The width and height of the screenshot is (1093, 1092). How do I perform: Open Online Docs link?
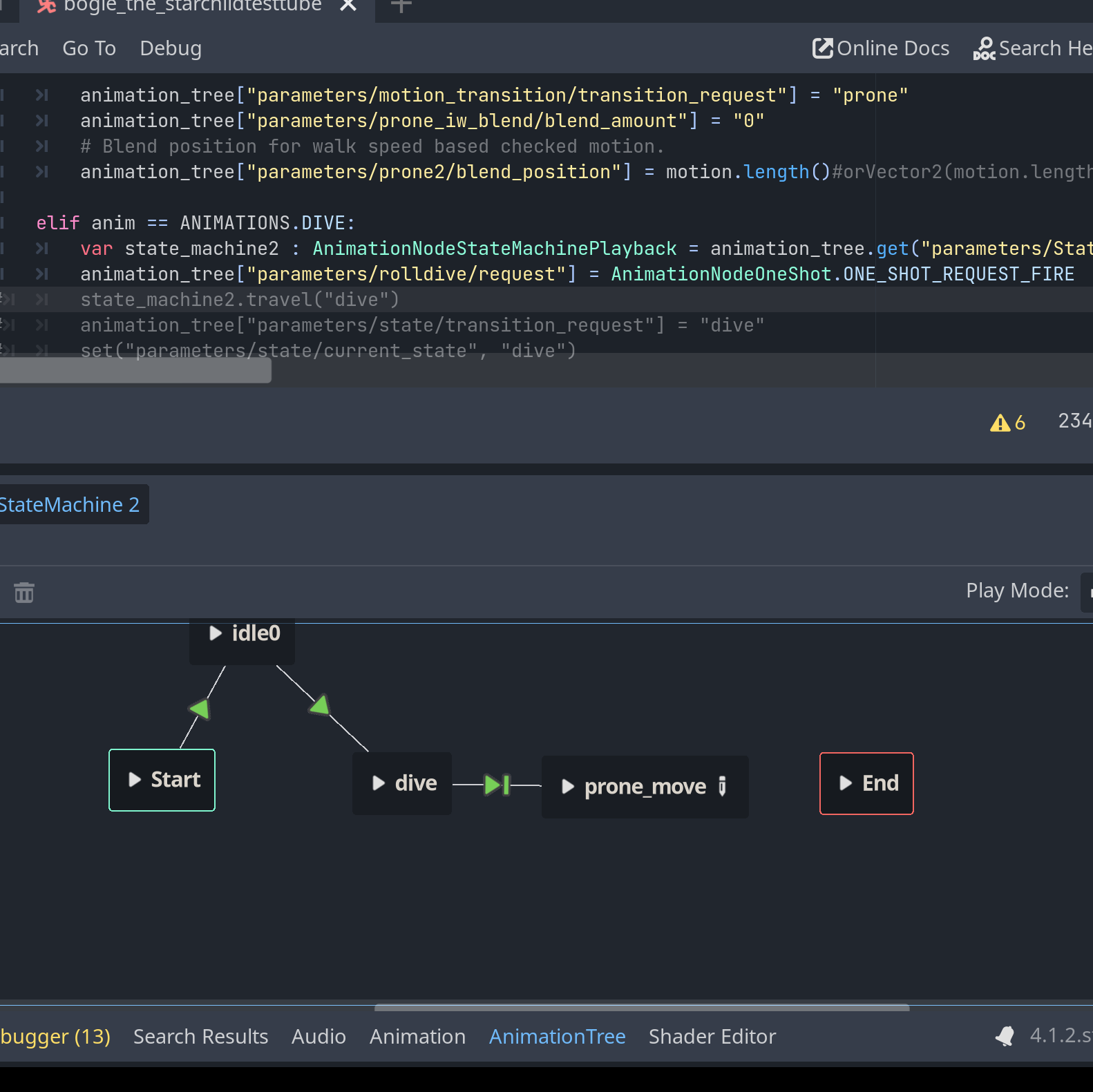[x=881, y=48]
